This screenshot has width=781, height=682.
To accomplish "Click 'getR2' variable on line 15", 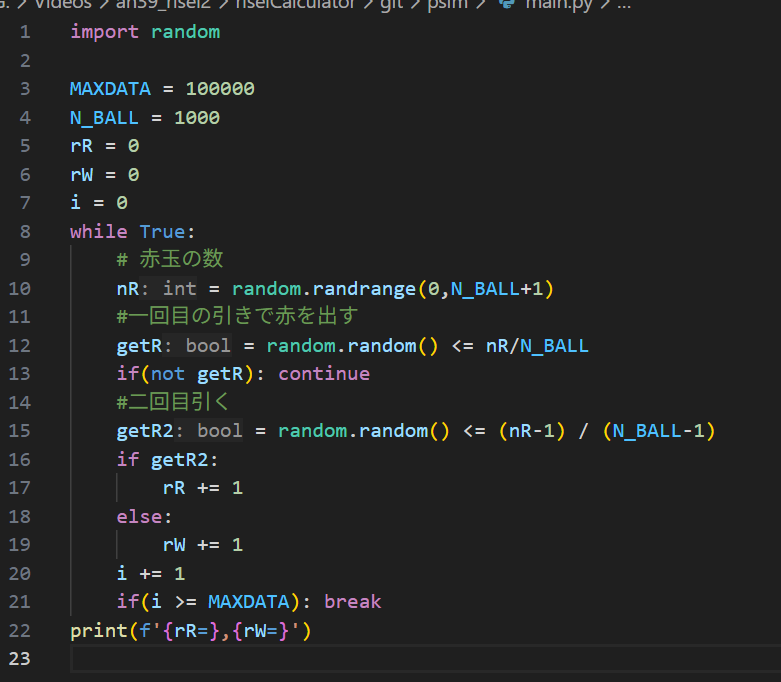I will point(145,431).
